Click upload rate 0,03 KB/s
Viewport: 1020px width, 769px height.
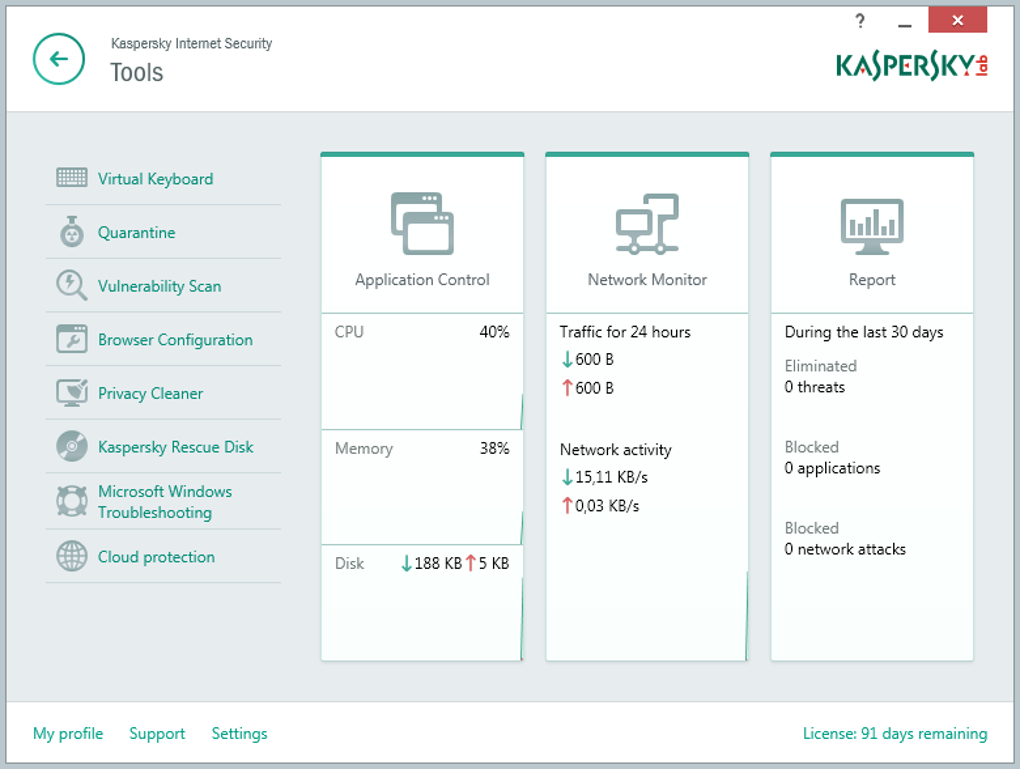click(x=600, y=506)
